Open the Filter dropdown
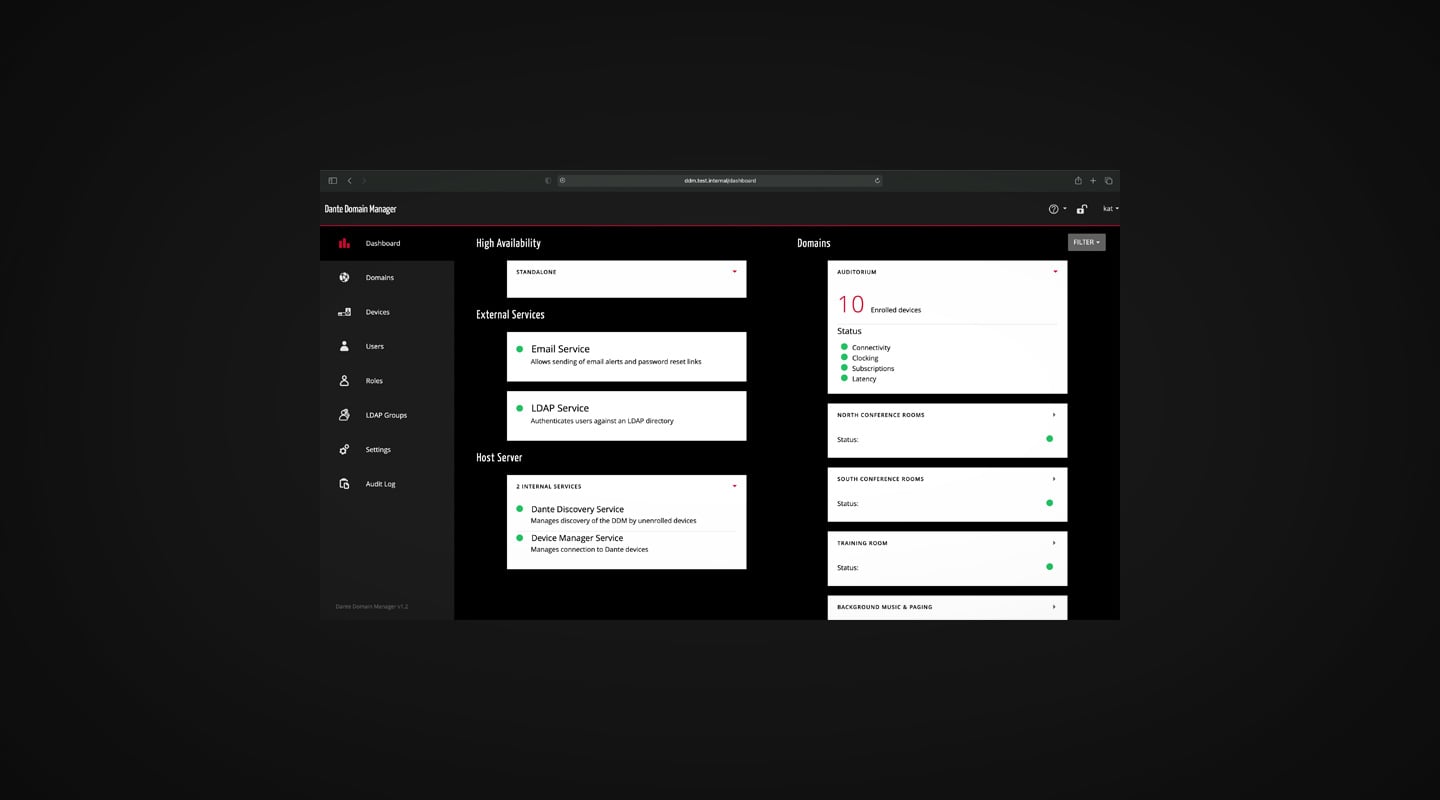Viewport: 1440px width, 800px height. (1086, 242)
